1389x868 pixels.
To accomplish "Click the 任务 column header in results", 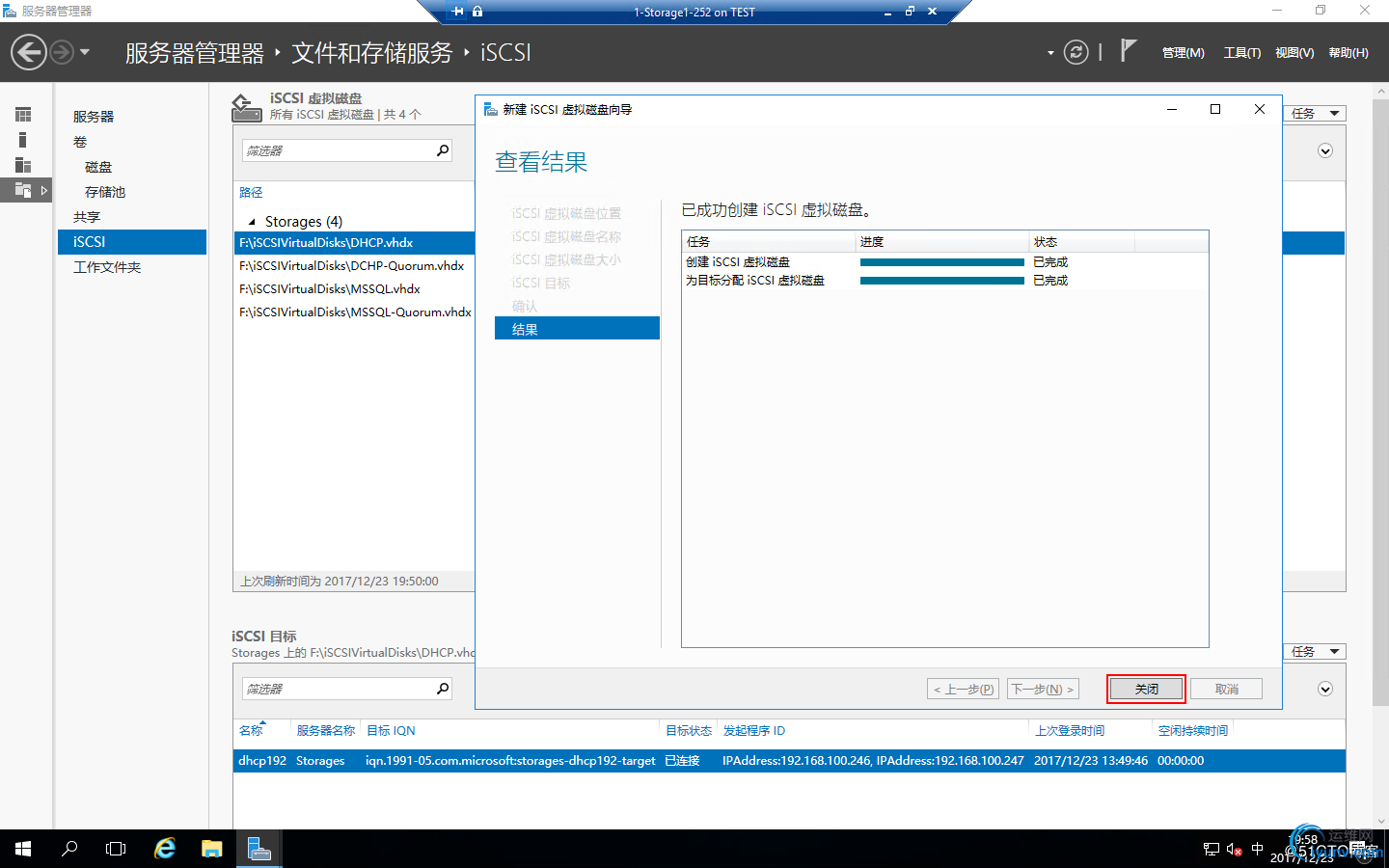I will click(x=769, y=242).
